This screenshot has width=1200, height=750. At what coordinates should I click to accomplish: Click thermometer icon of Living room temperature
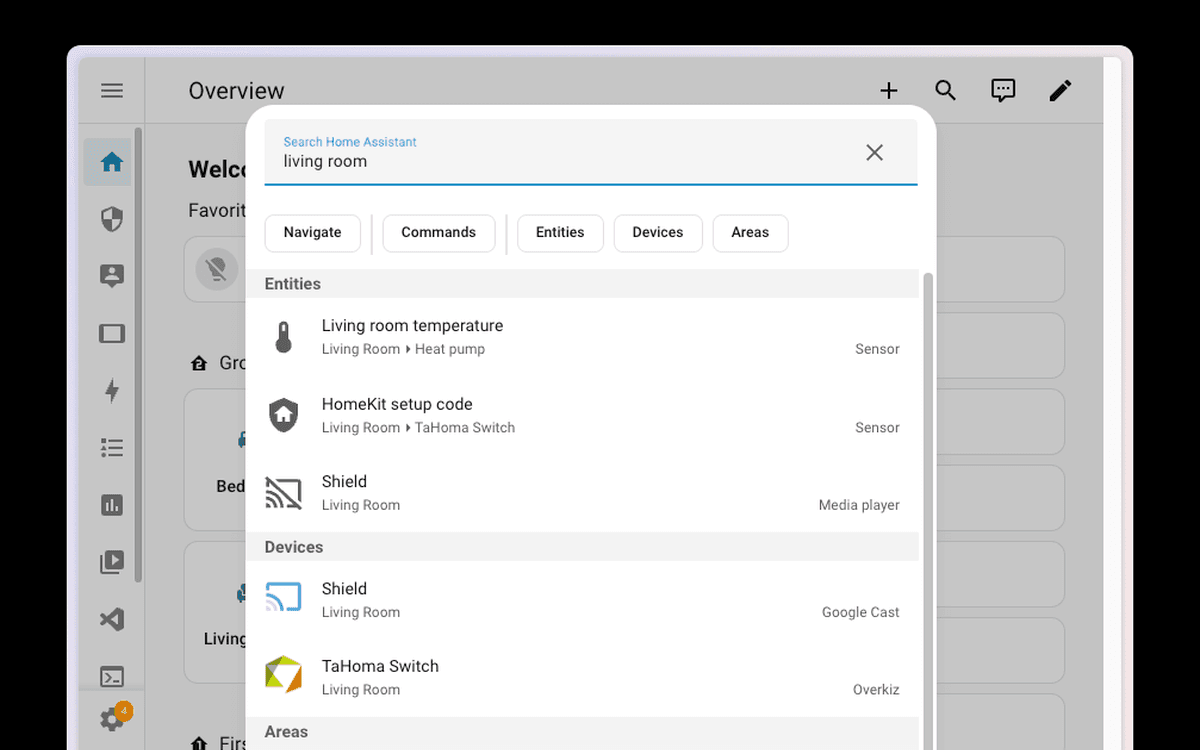point(284,337)
